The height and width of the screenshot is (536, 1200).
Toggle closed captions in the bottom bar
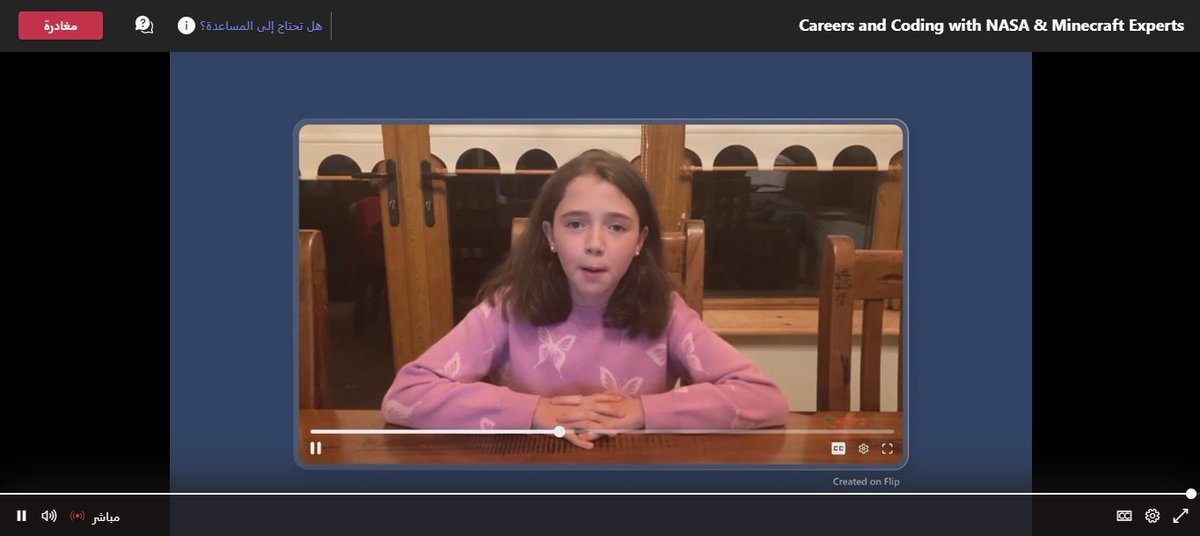1124,516
